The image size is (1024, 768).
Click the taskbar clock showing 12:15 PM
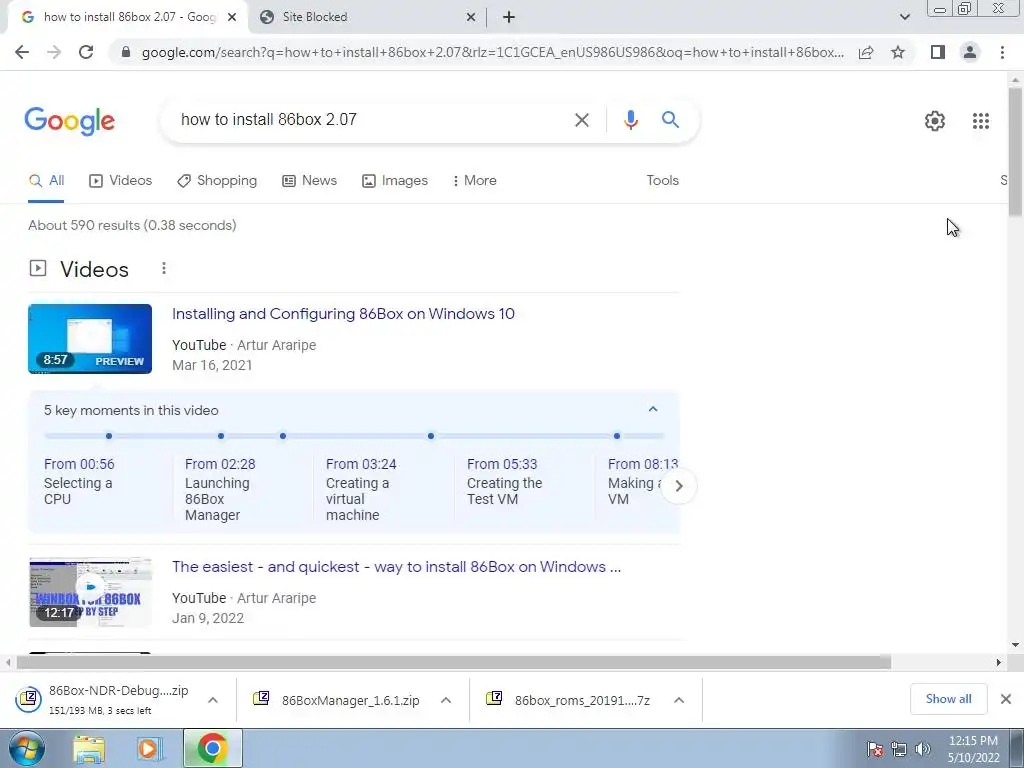coord(973,749)
